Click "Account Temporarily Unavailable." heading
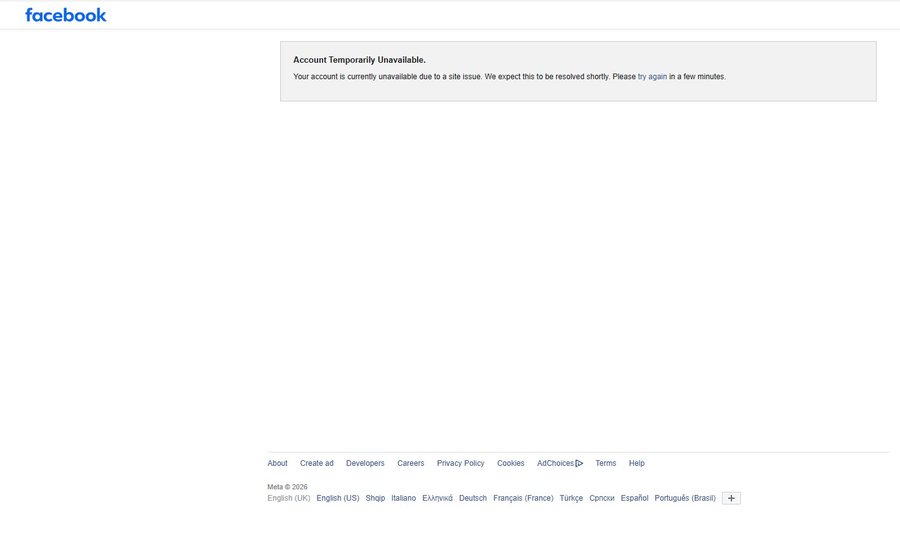Screen dimensions: 900x547 click(359, 60)
